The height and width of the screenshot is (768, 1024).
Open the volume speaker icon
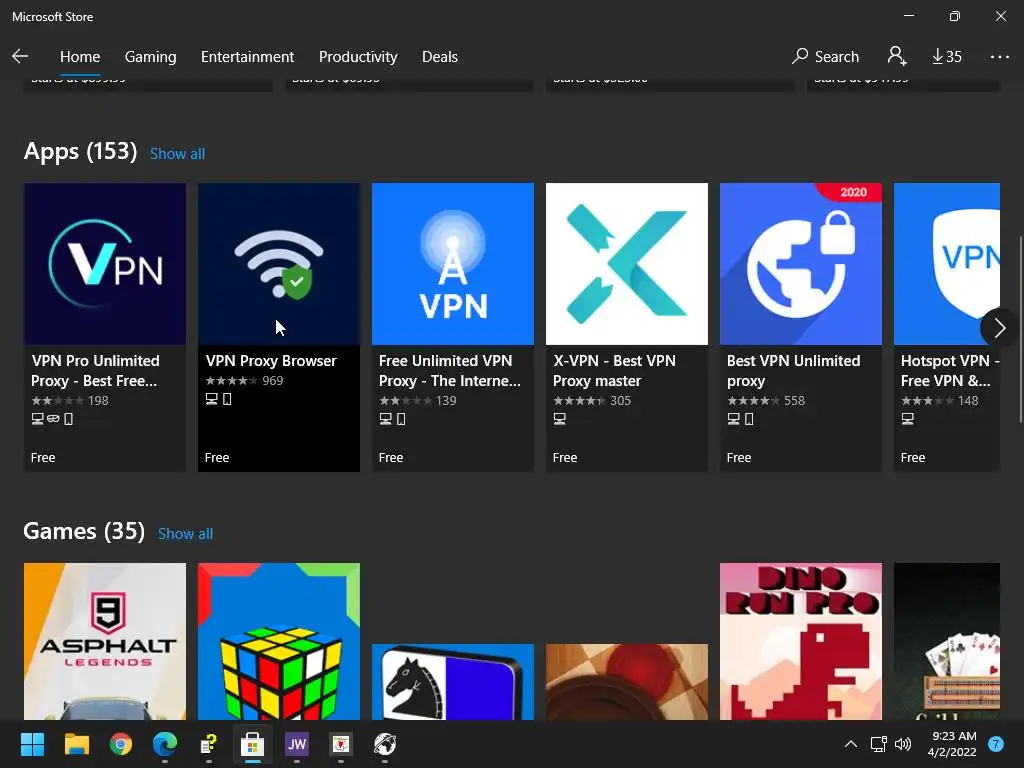(903, 744)
